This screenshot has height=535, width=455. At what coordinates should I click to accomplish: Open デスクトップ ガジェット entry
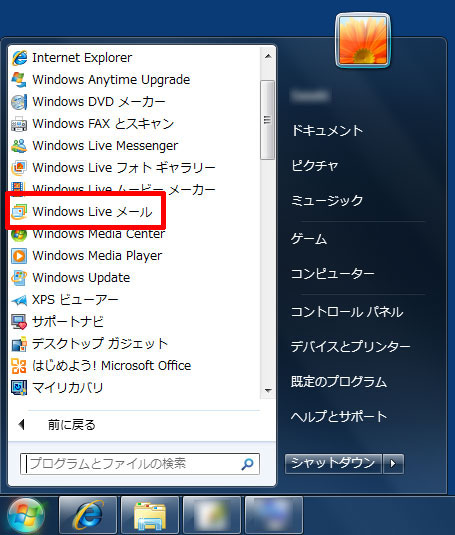100,344
